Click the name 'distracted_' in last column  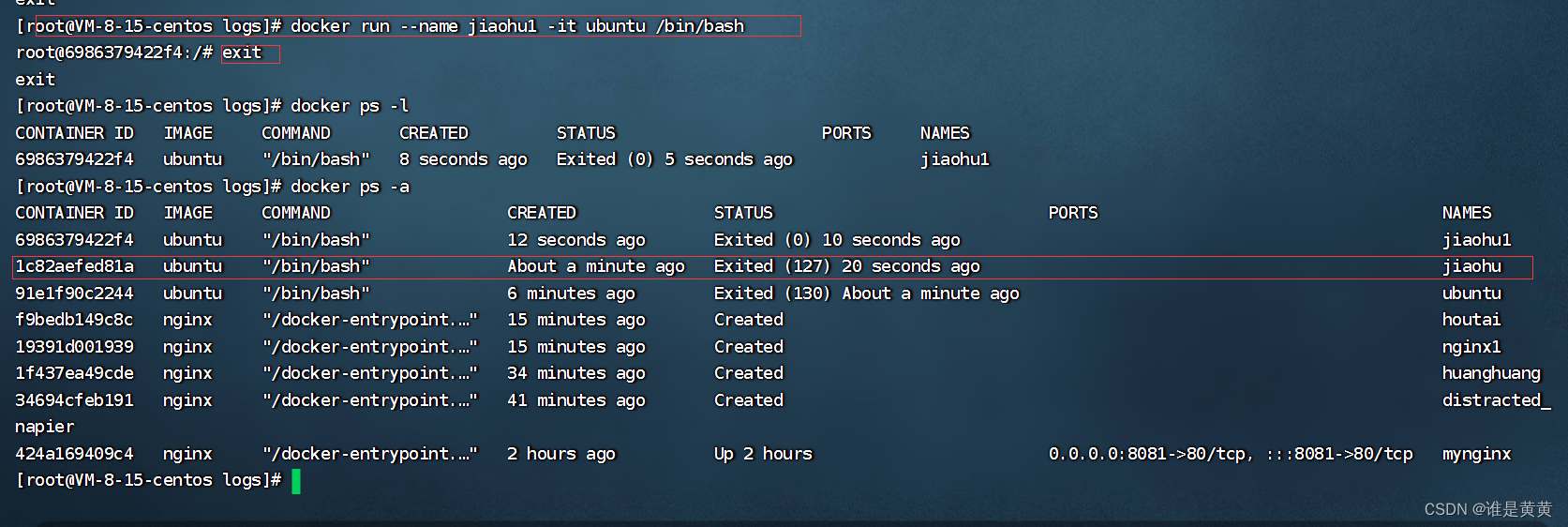click(1497, 400)
